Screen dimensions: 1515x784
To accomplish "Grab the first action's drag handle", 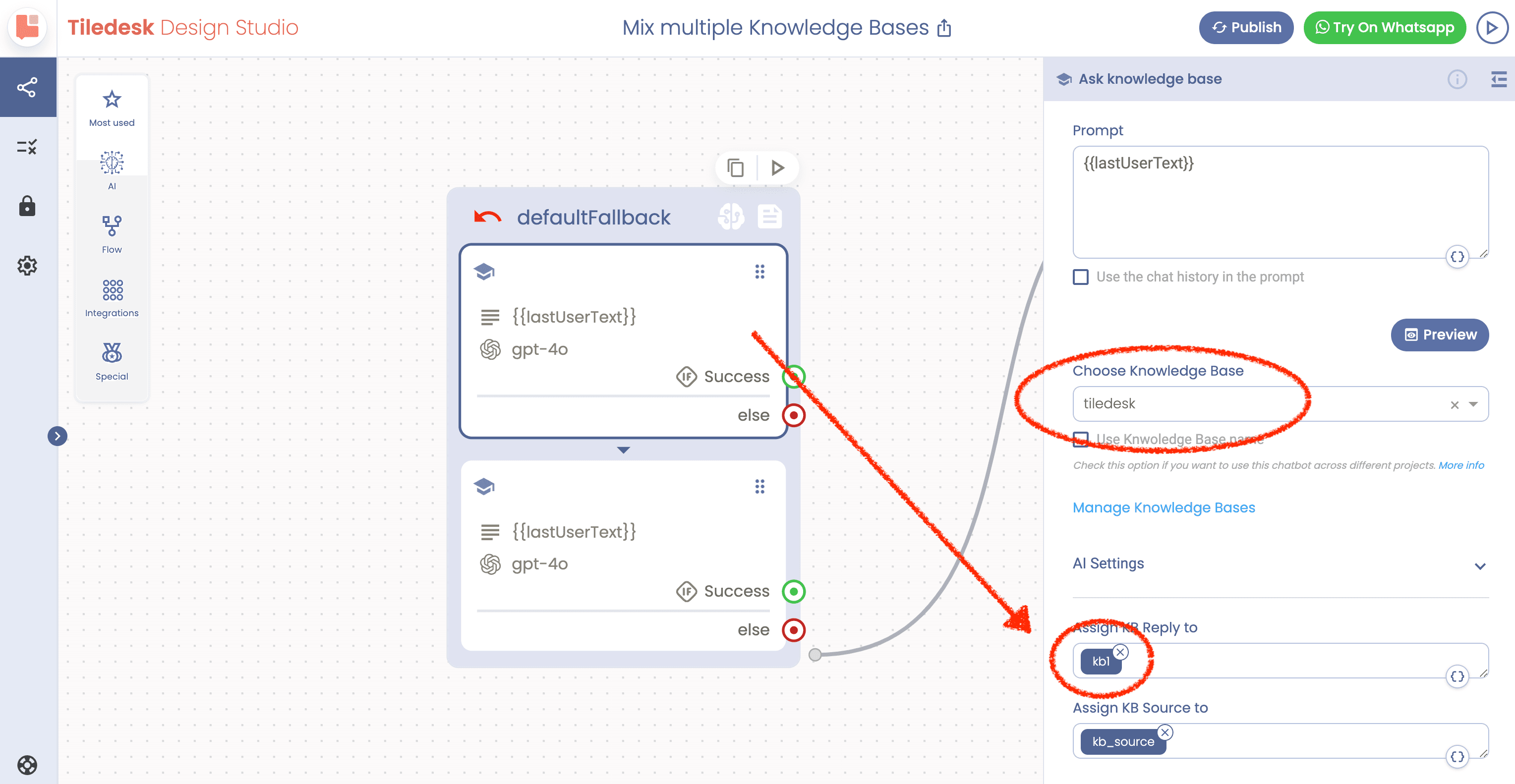I will coord(760,272).
